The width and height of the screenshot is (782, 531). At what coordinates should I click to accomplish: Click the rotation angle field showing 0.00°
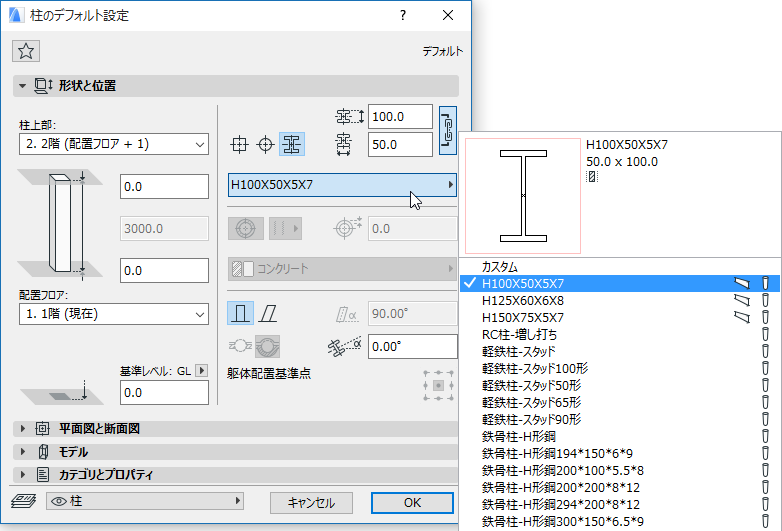coord(412,346)
